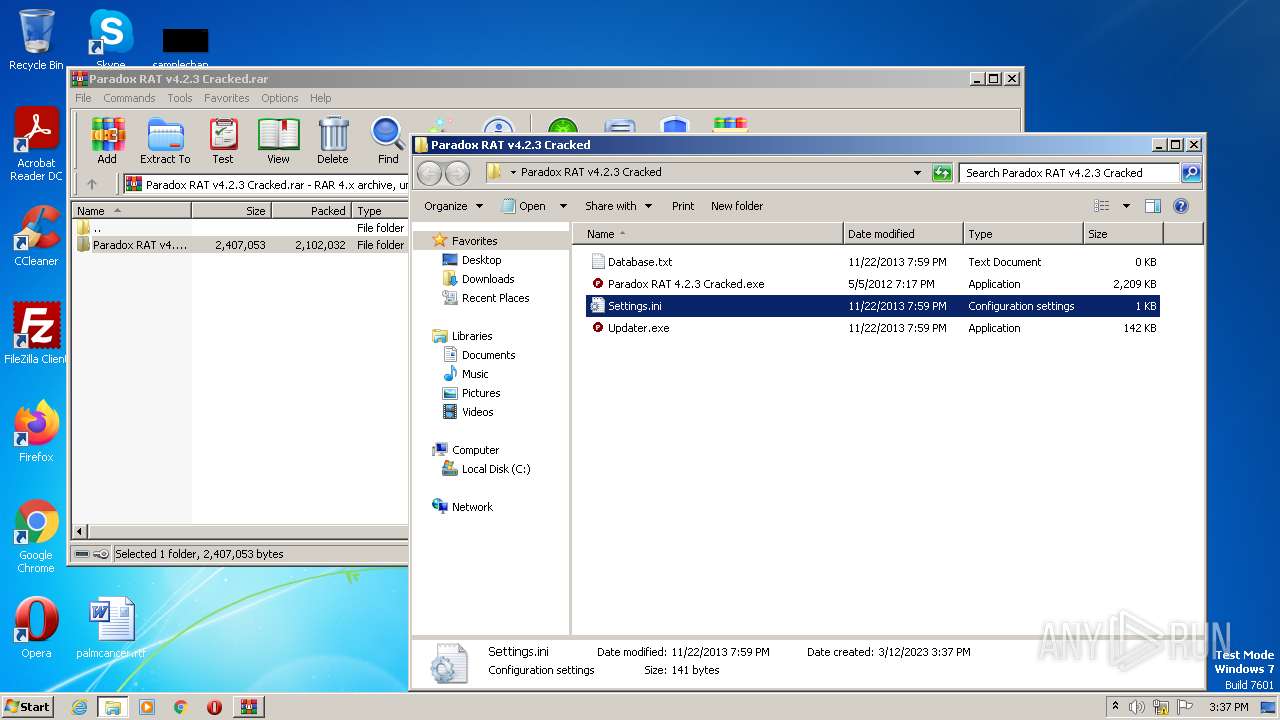This screenshot has height=720, width=1280.
Task: Open Explorer help question mark icon
Action: coord(1180,206)
